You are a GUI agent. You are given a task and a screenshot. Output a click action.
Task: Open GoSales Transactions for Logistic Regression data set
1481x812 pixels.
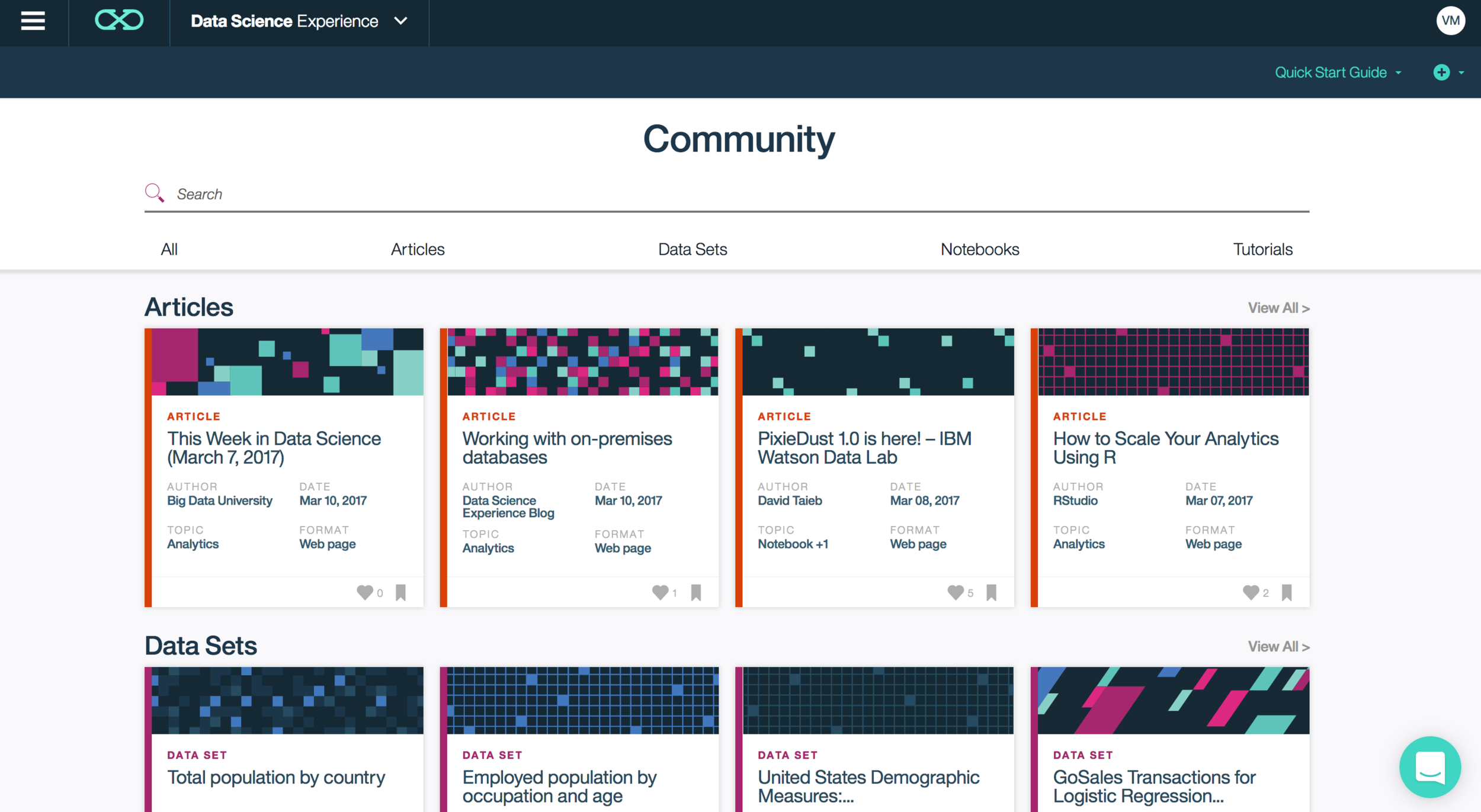[1154, 787]
